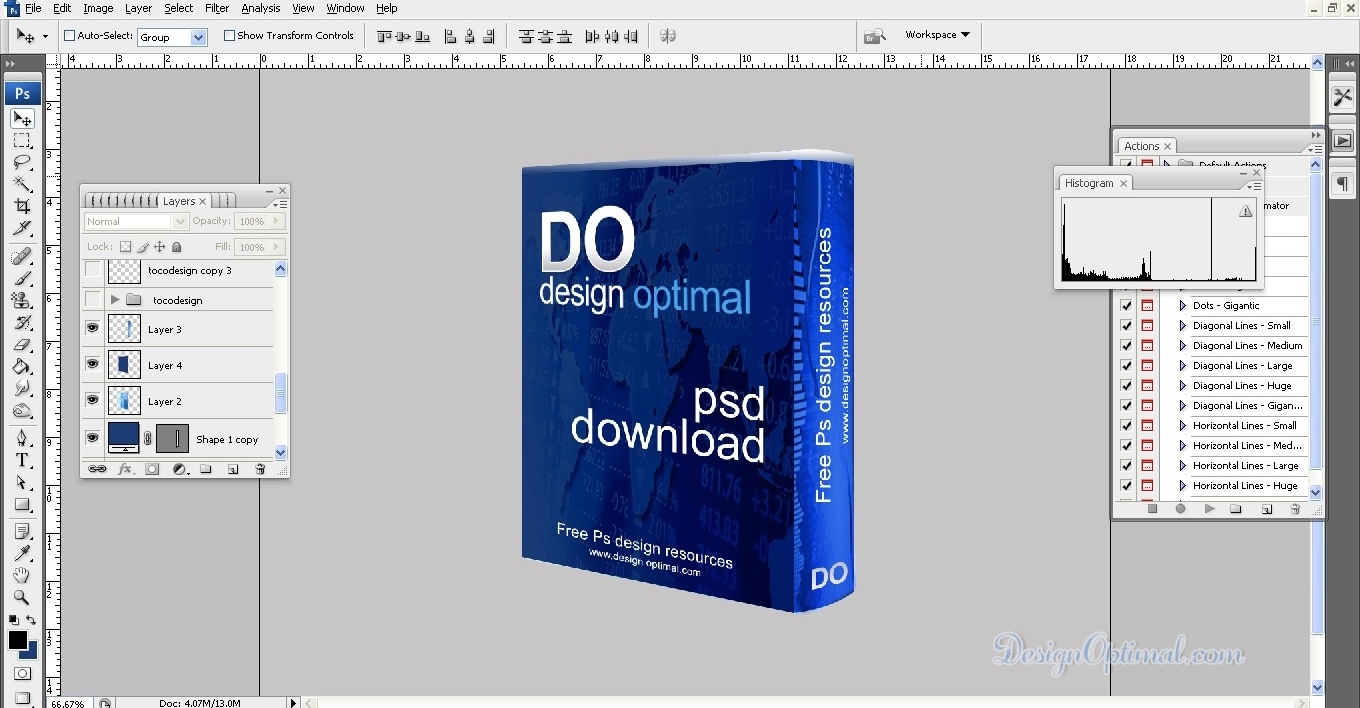1360x708 pixels.
Task: Open the Actions panel options menu
Action: (x=1314, y=149)
